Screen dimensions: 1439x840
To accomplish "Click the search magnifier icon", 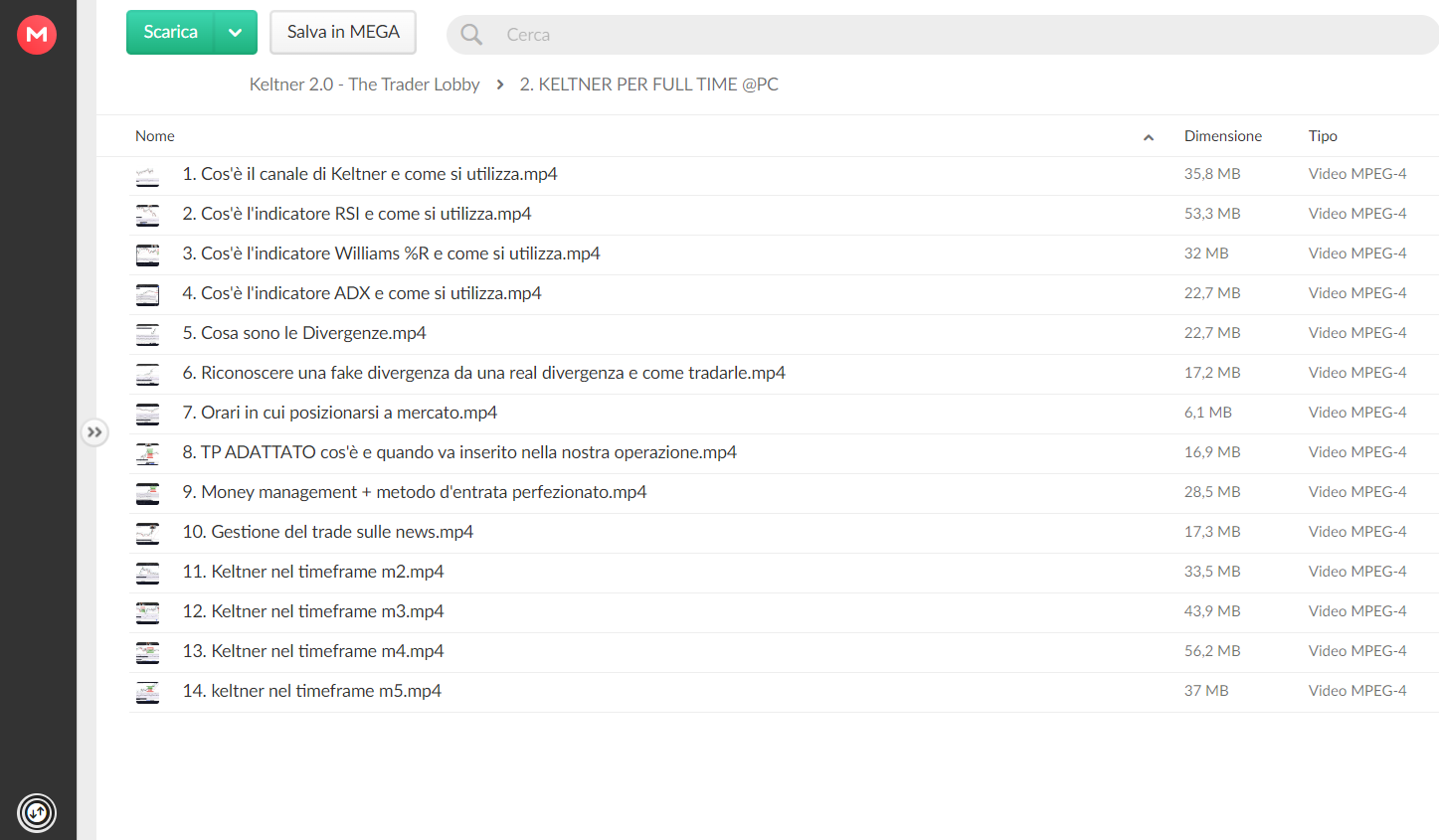I will coord(471,35).
